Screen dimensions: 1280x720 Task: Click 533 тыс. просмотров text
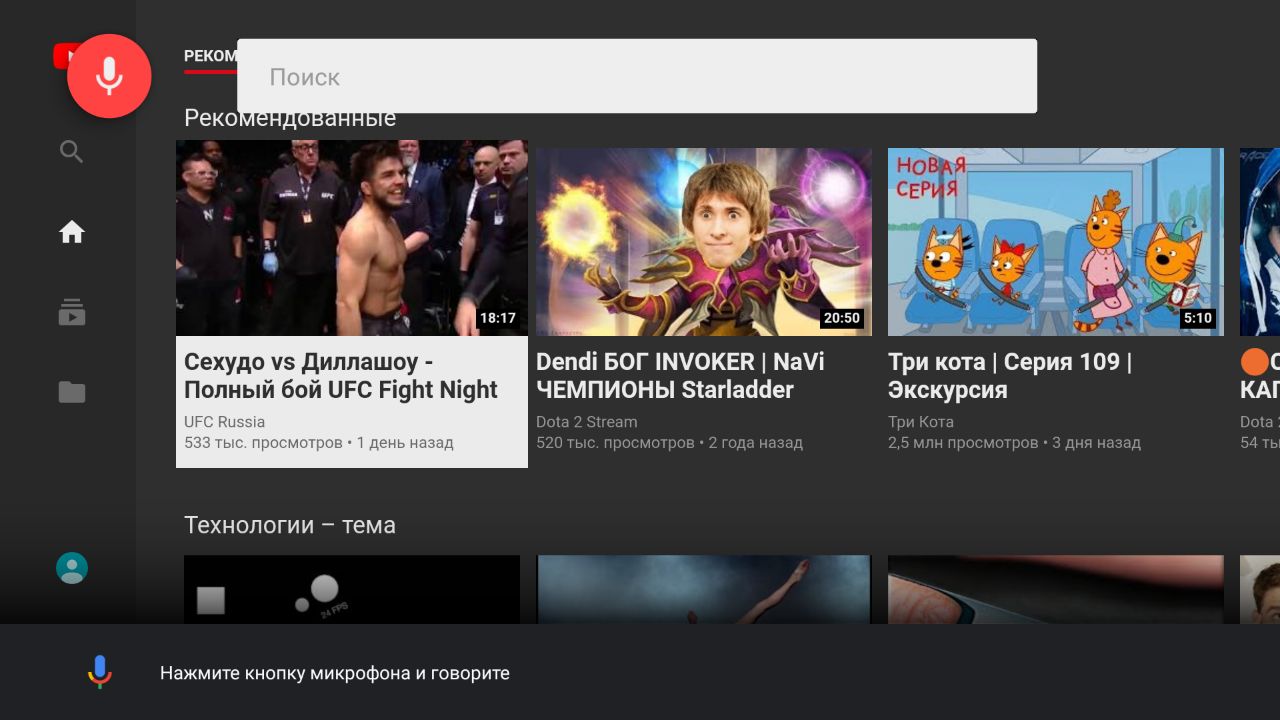pos(263,442)
